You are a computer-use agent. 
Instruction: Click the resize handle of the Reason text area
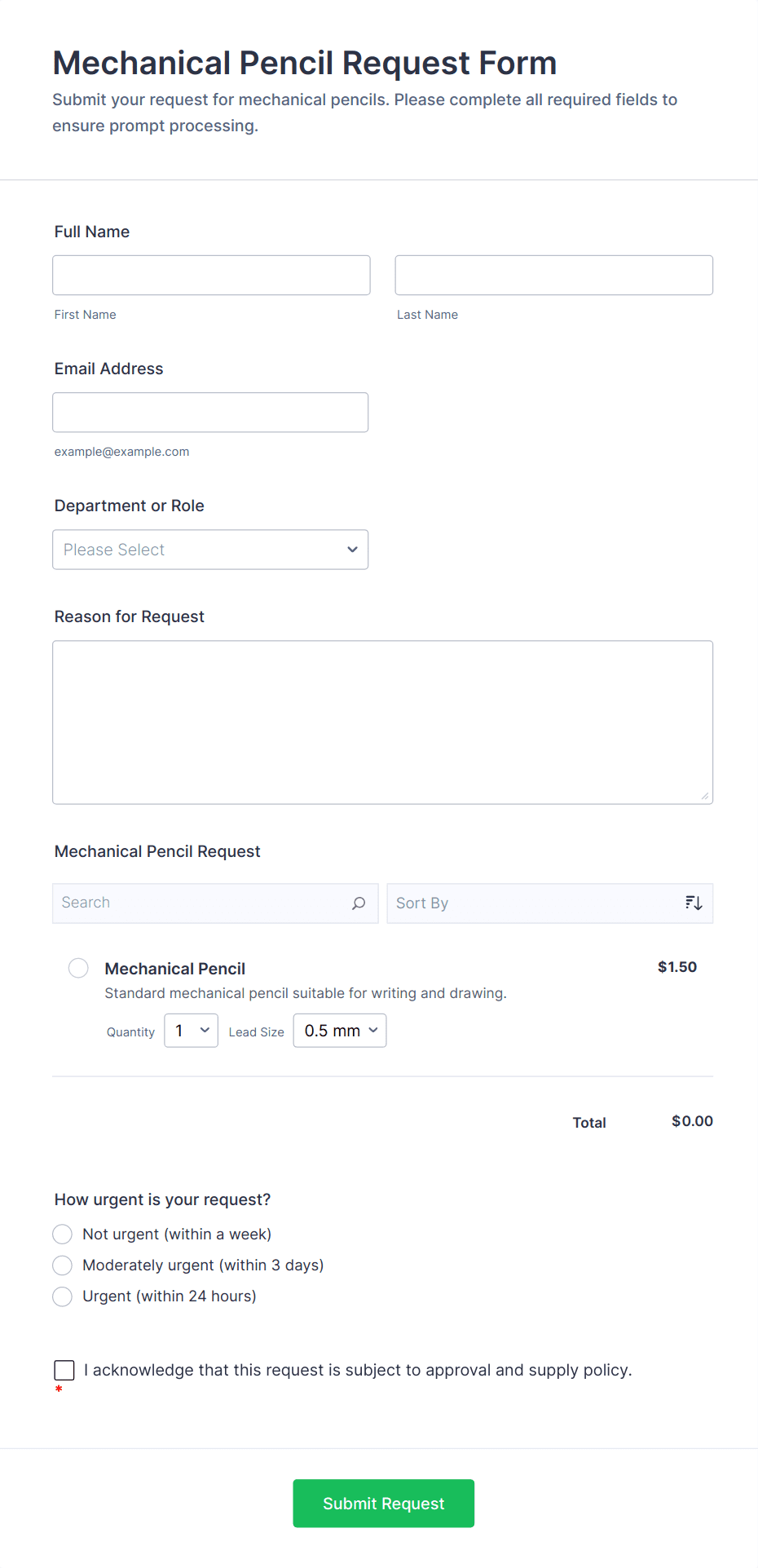705,796
